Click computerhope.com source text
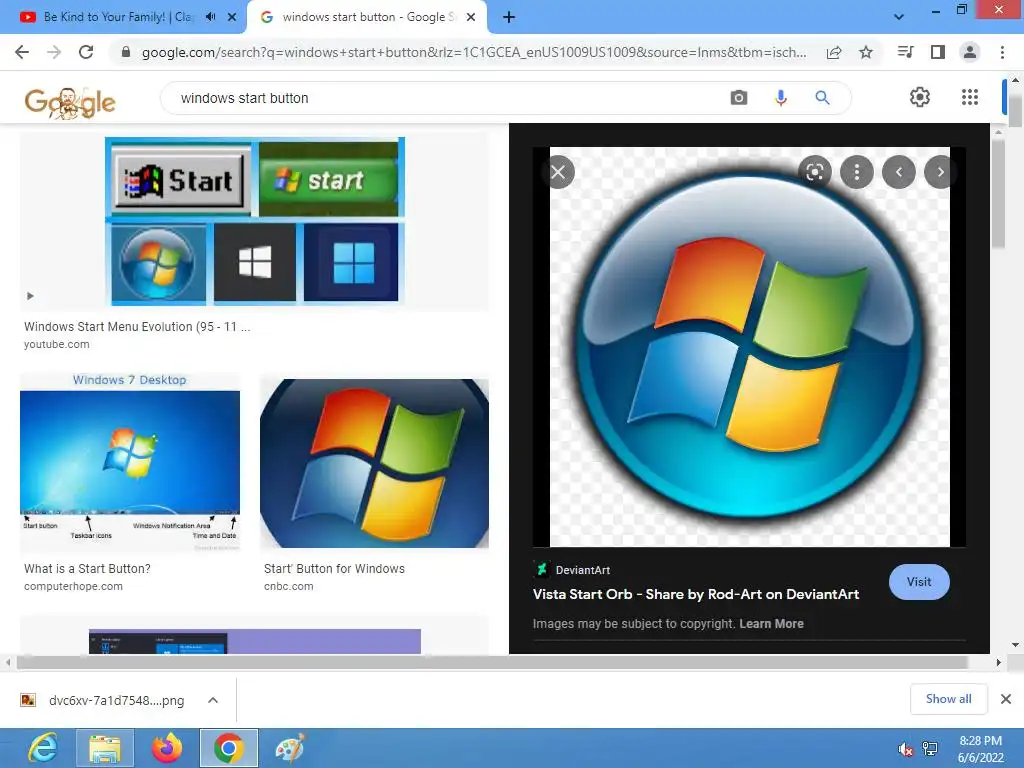Image resolution: width=1024 pixels, height=768 pixels. (x=73, y=586)
